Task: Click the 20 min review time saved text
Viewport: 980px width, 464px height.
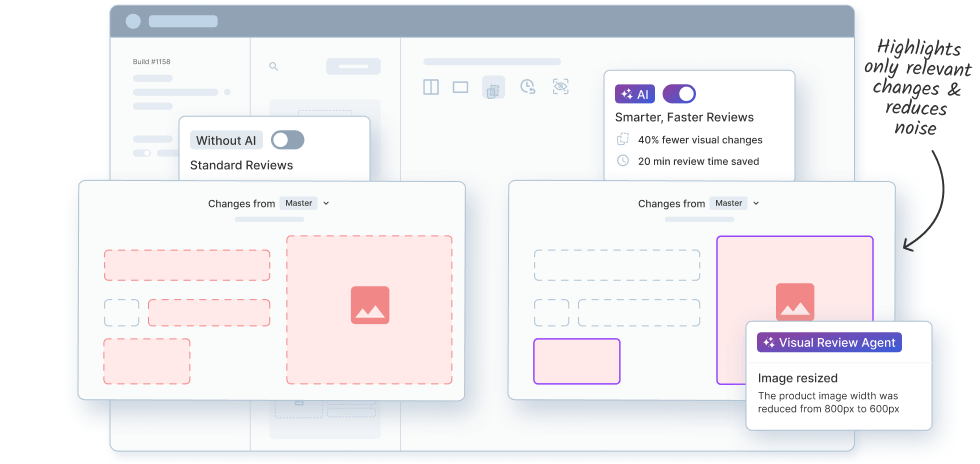Action: tap(699, 161)
